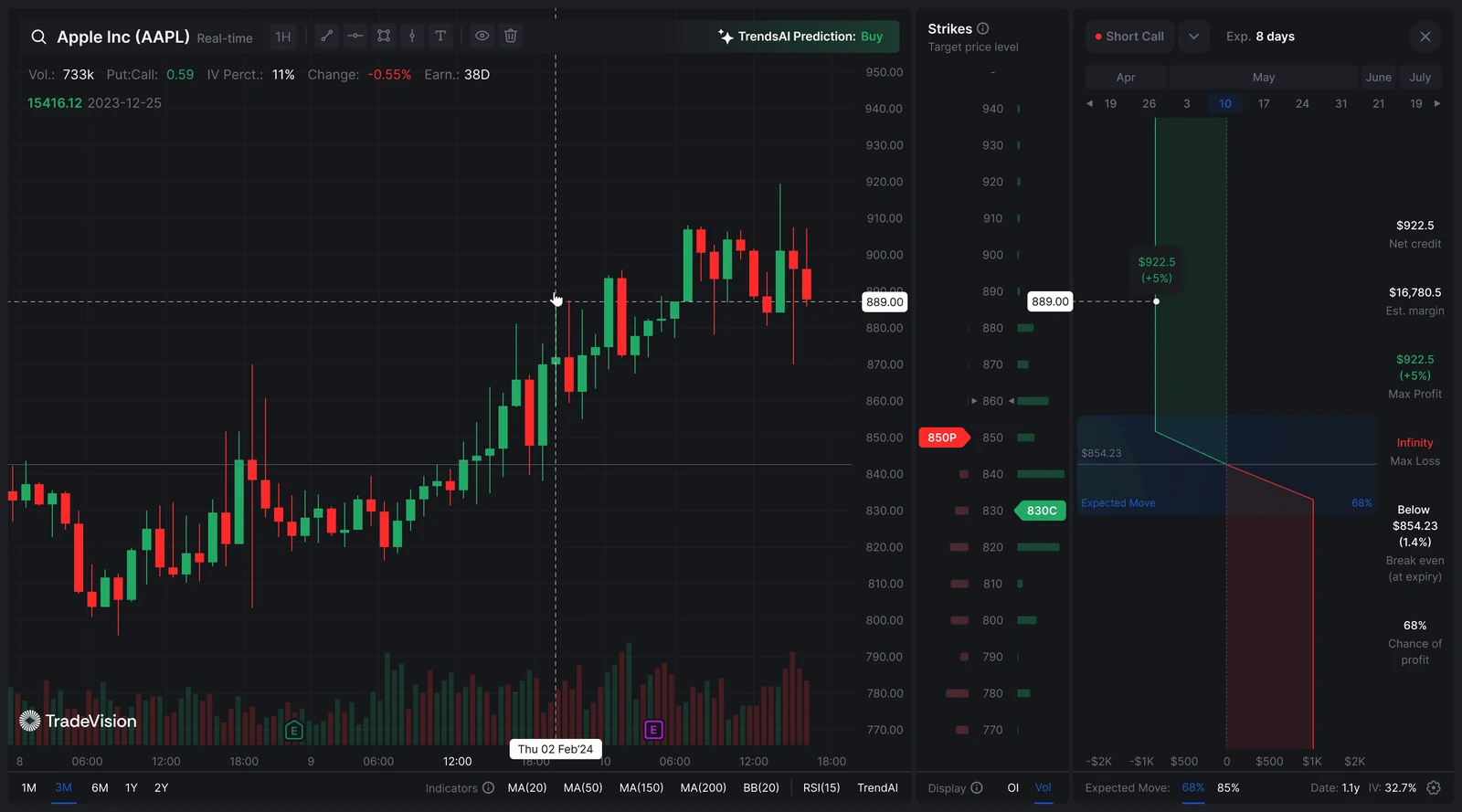Click the purple E event marker
Image resolution: width=1462 pixels, height=812 pixels.
coord(652,730)
